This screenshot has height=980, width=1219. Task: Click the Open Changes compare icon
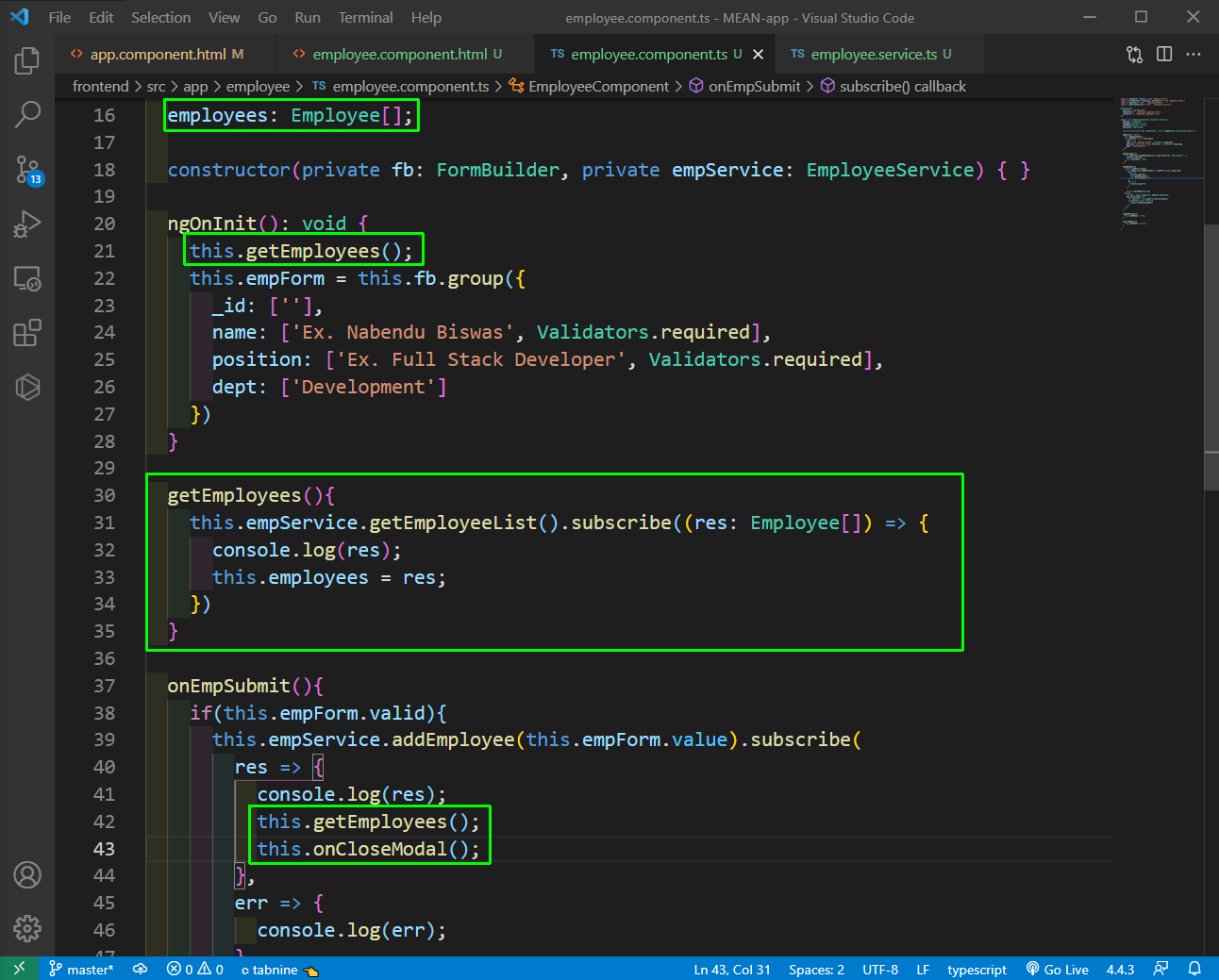1134,55
